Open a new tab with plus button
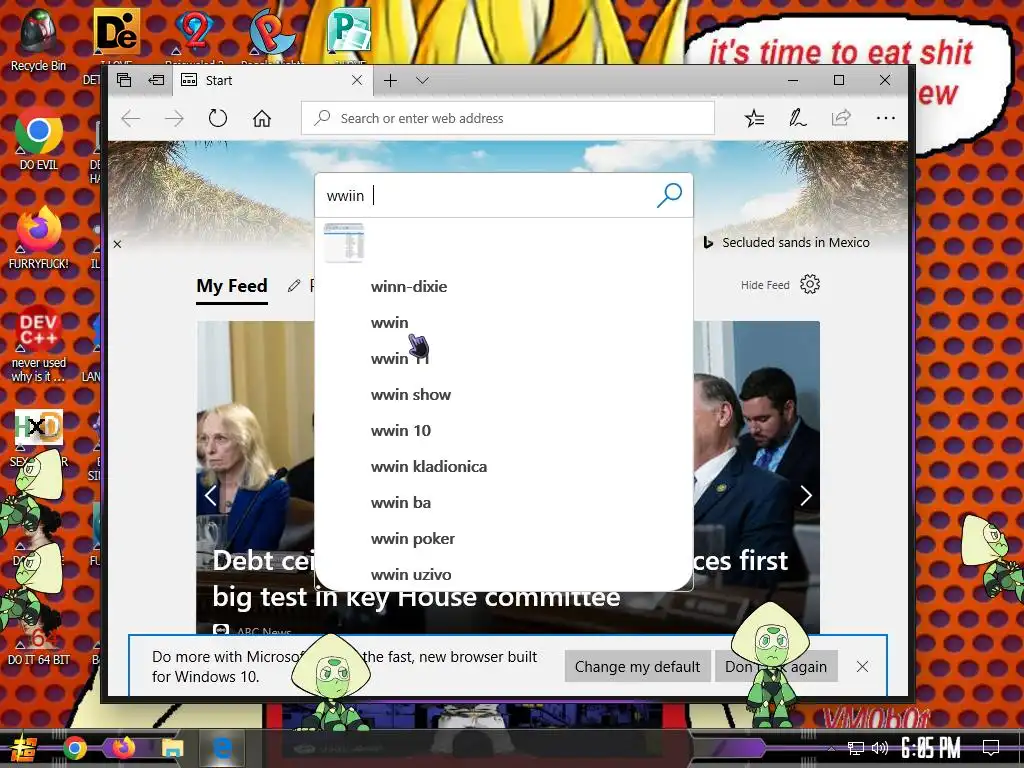The height and width of the screenshot is (768, 1024). pos(391,80)
